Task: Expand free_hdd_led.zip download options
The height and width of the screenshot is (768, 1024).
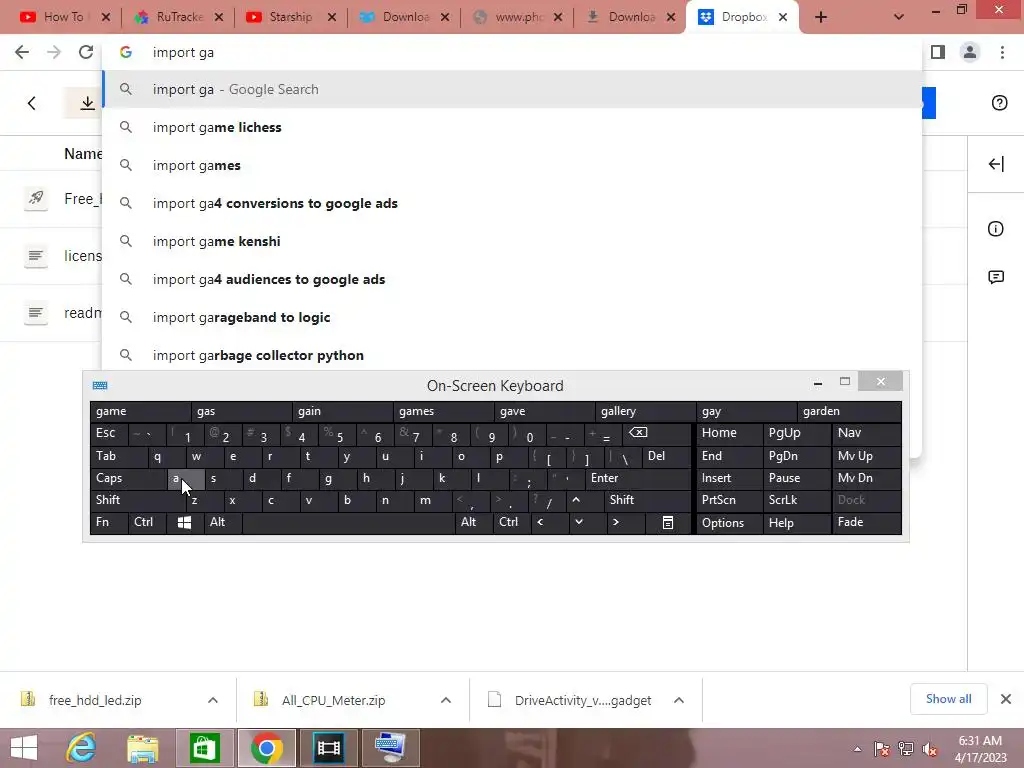Action: click(213, 700)
